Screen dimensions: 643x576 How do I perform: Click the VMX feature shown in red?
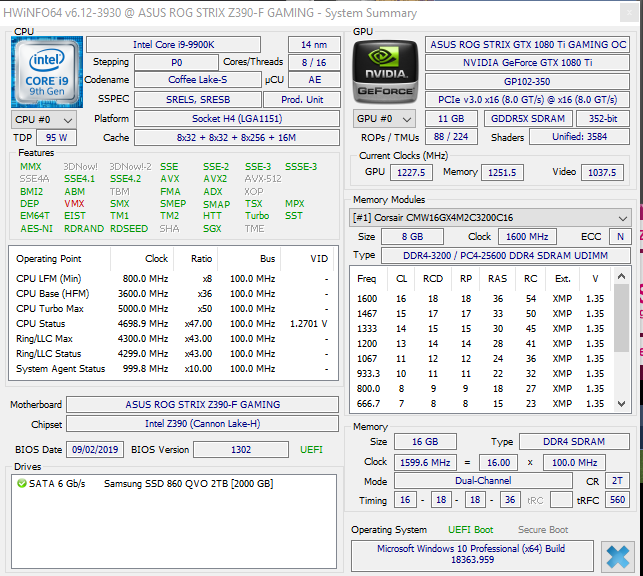click(74, 204)
